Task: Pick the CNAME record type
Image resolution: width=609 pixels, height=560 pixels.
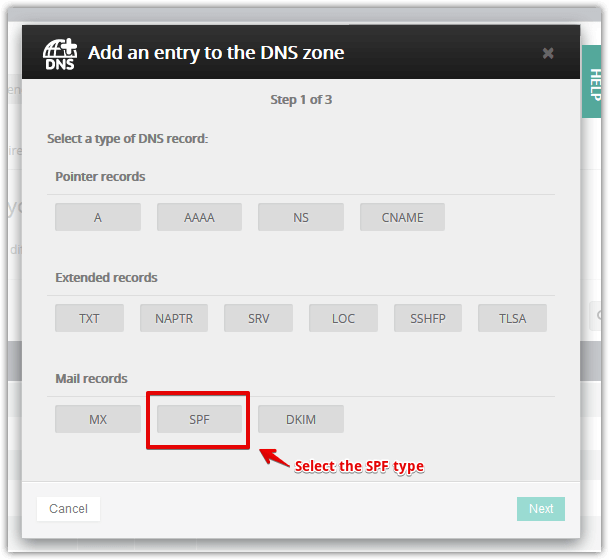Action: click(402, 217)
